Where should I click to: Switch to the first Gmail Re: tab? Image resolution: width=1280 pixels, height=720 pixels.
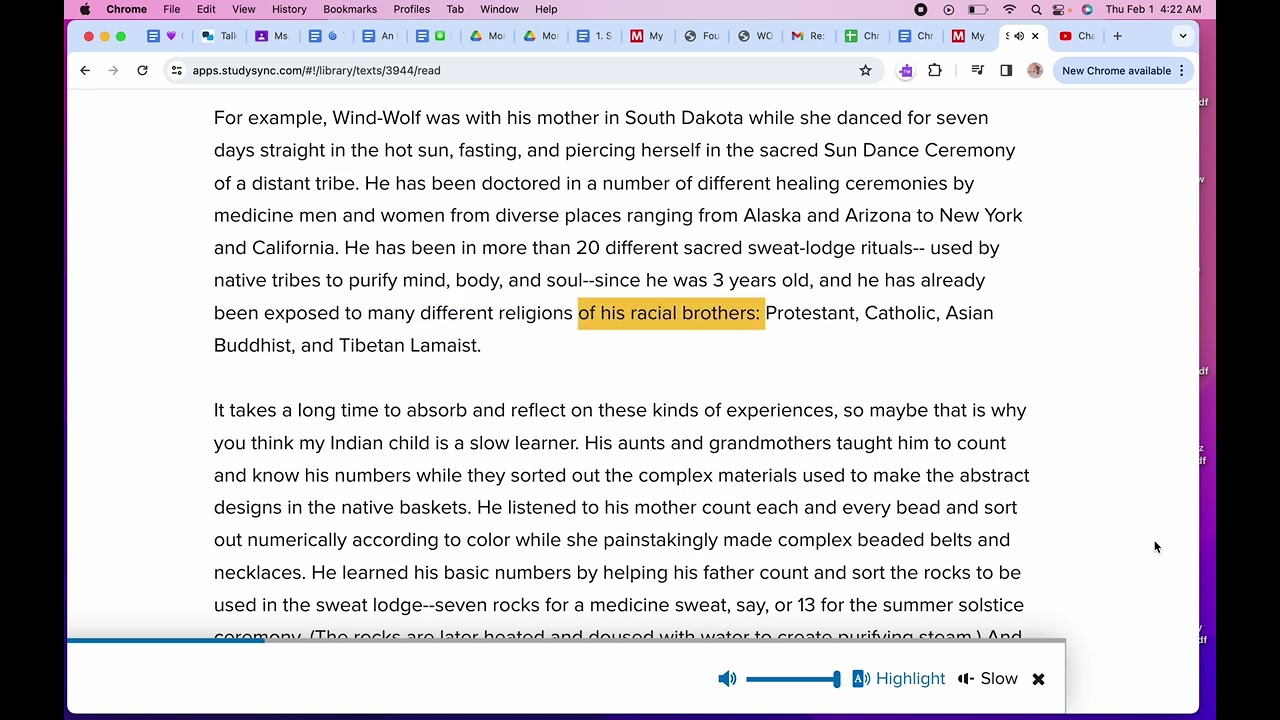tap(808, 36)
